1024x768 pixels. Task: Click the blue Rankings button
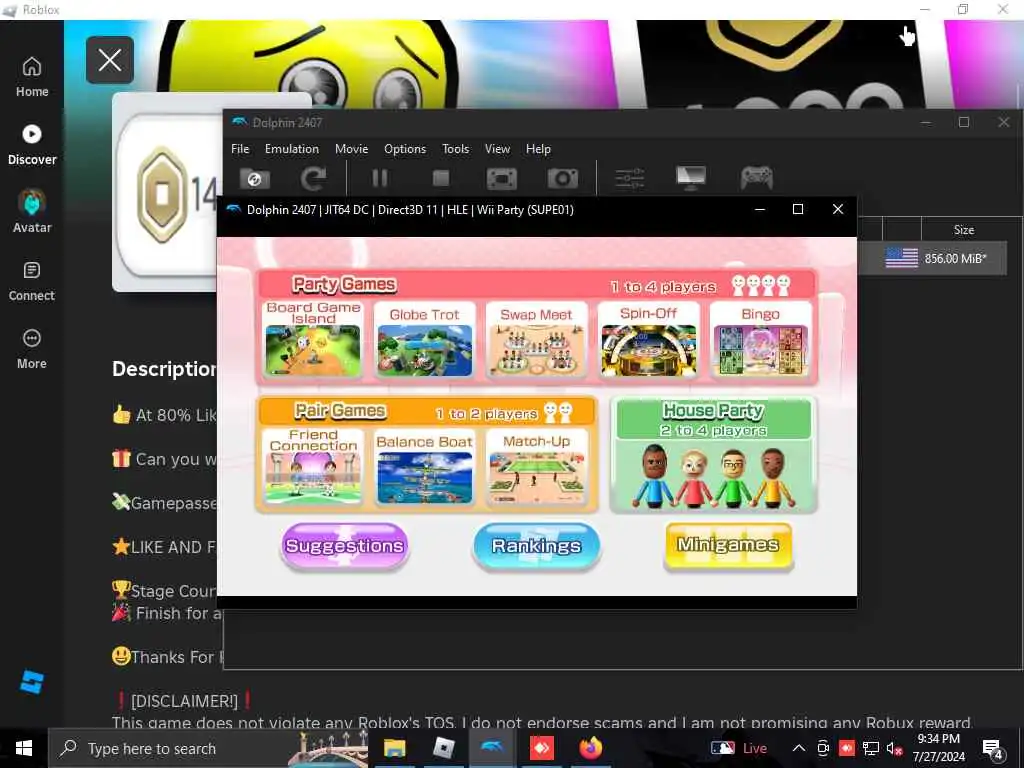pyautogui.click(x=536, y=546)
